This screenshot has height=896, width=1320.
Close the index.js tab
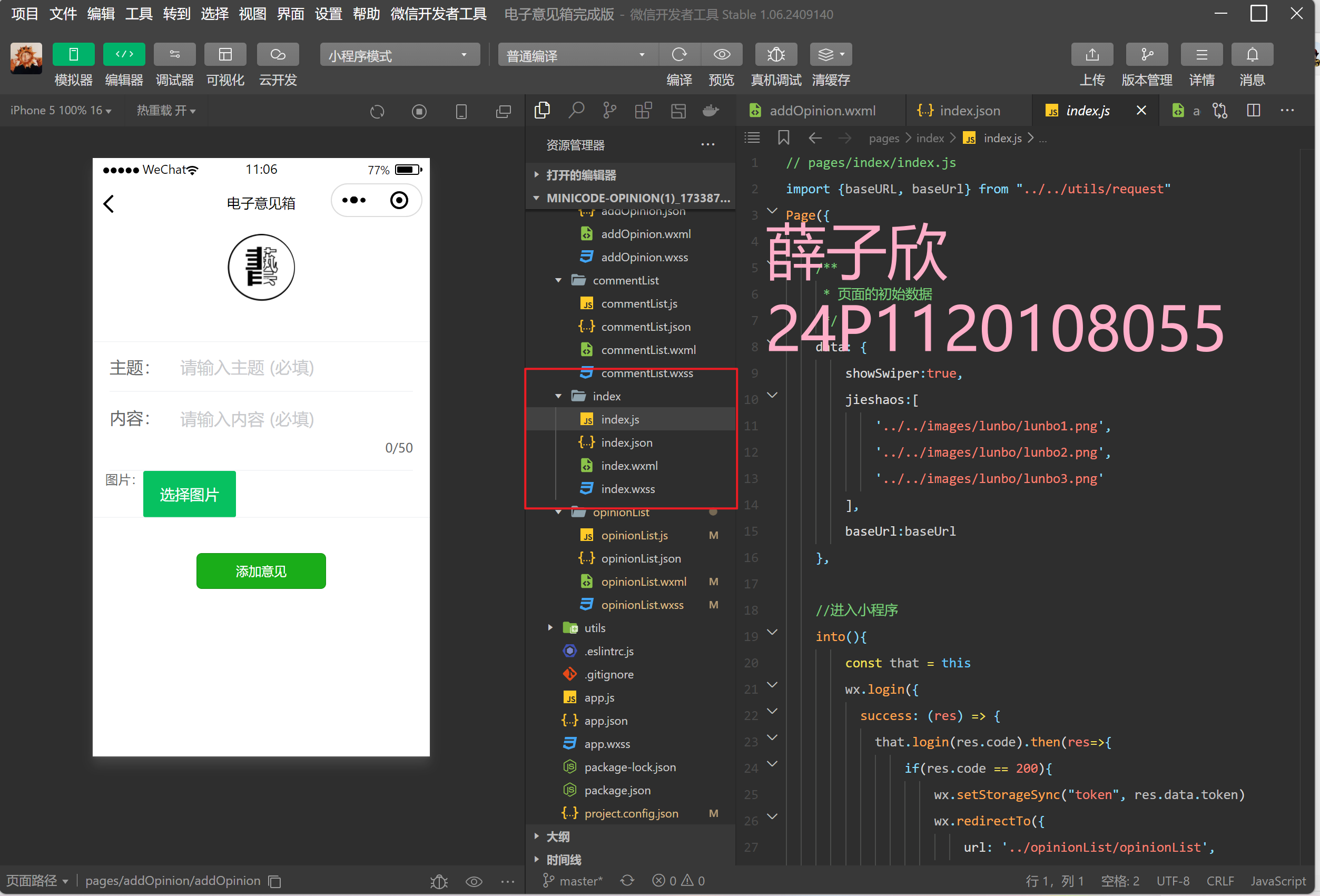click(x=1141, y=110)
